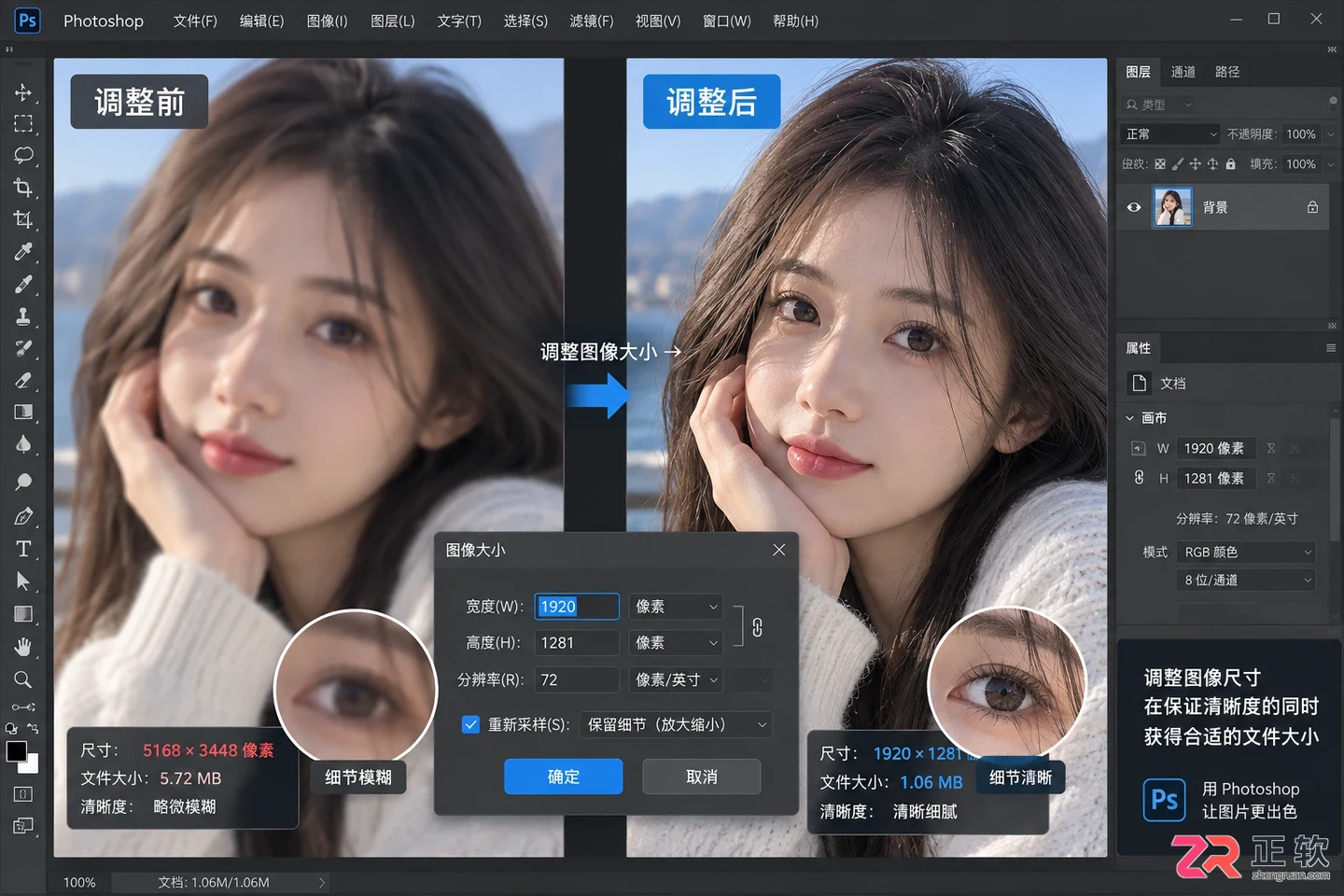1344x896 pixels.
Task: Click the 文件(F) menu
Action: 195,21
